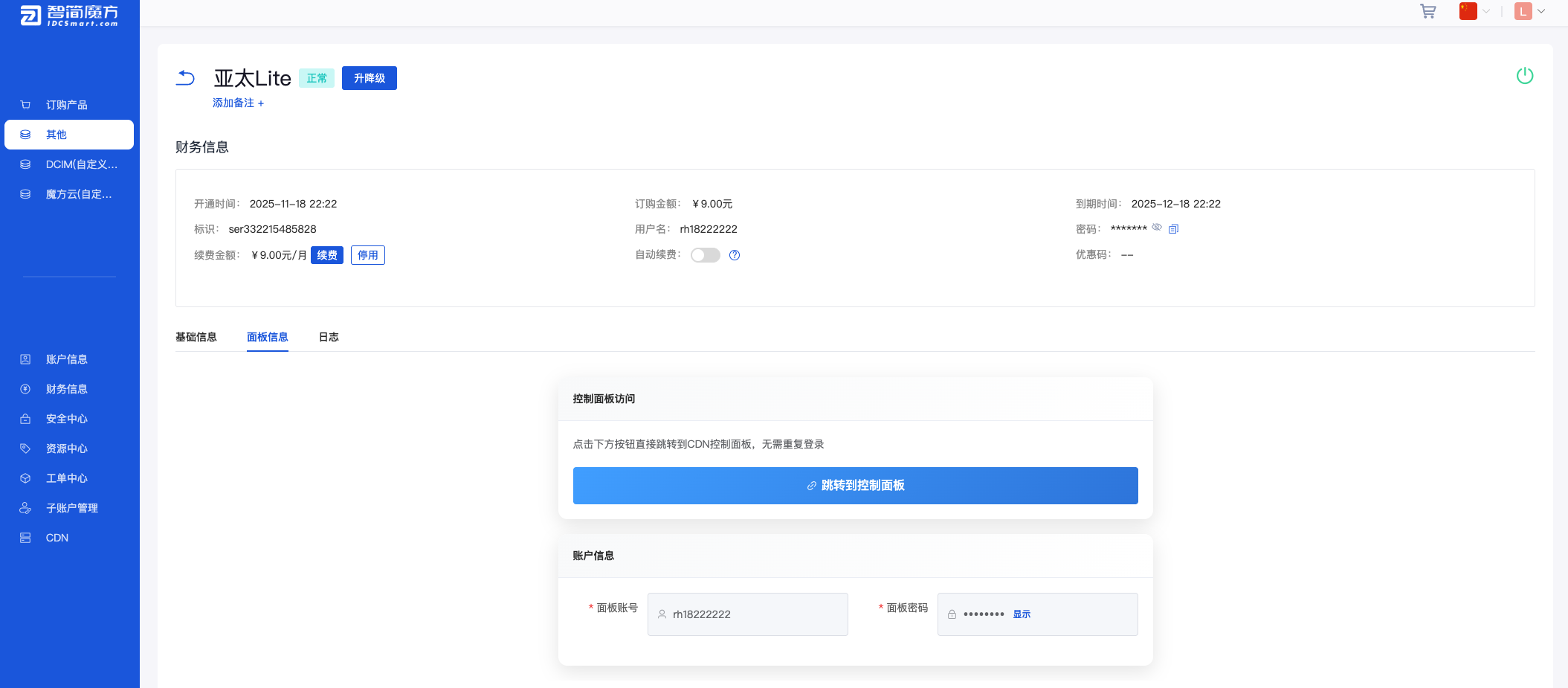Open the CDN sidebar section

[57, 537]
